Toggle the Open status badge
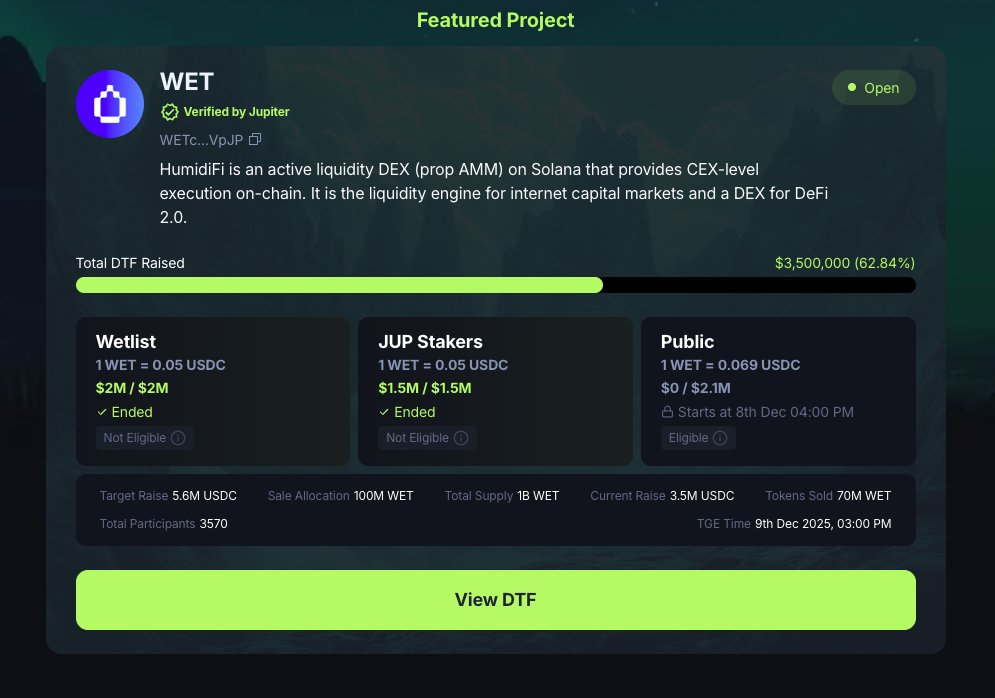Image resolution: width=995 pixels, height=698 pixels. [x=873, y=88]
